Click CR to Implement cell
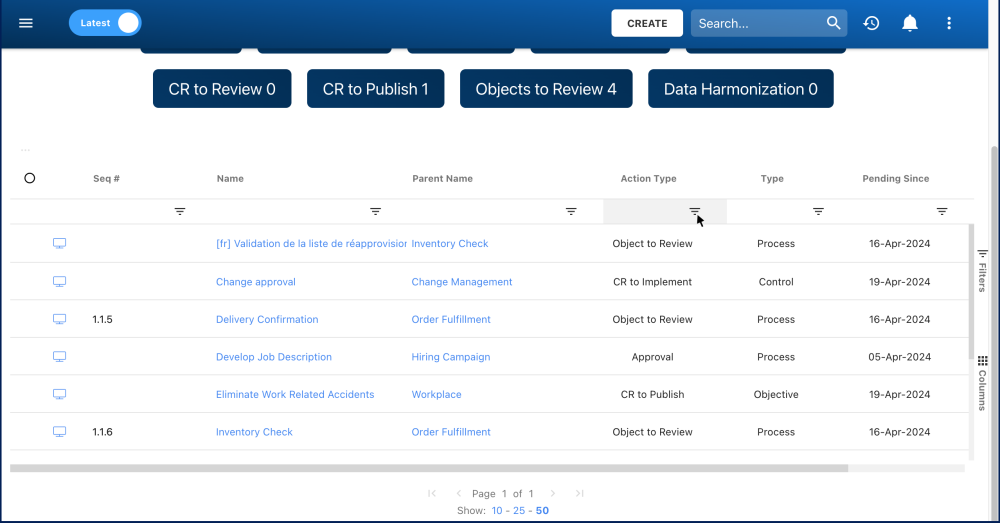This screenshot has width=1000, height=523. tap(652, 282)
